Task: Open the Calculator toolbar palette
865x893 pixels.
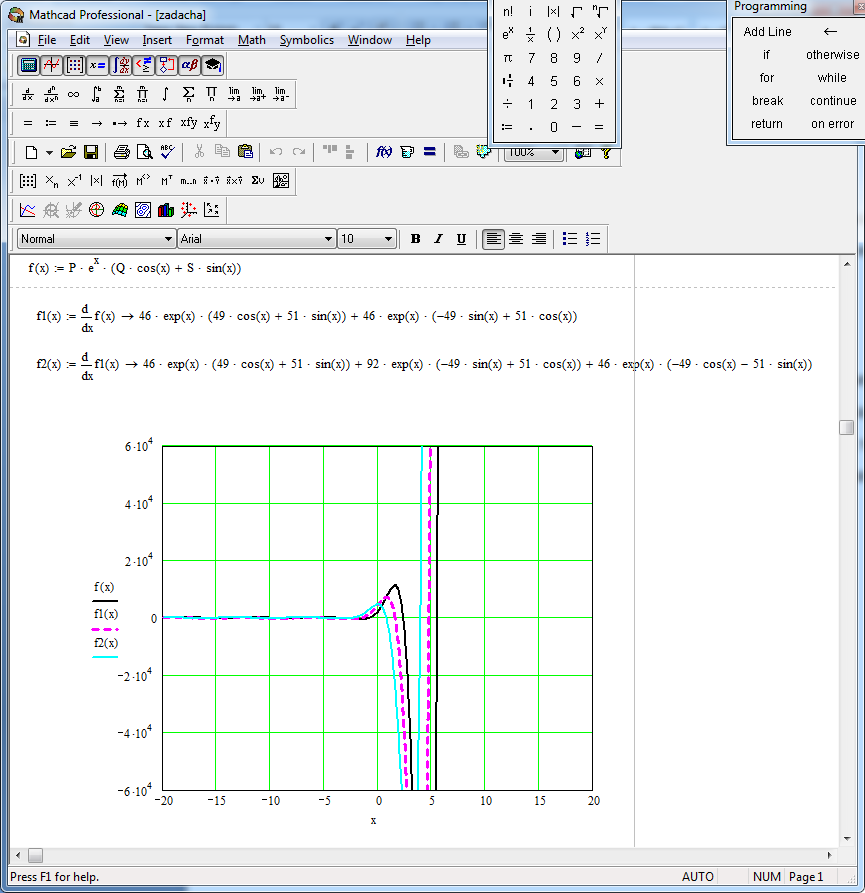Action: pos(28,65)
